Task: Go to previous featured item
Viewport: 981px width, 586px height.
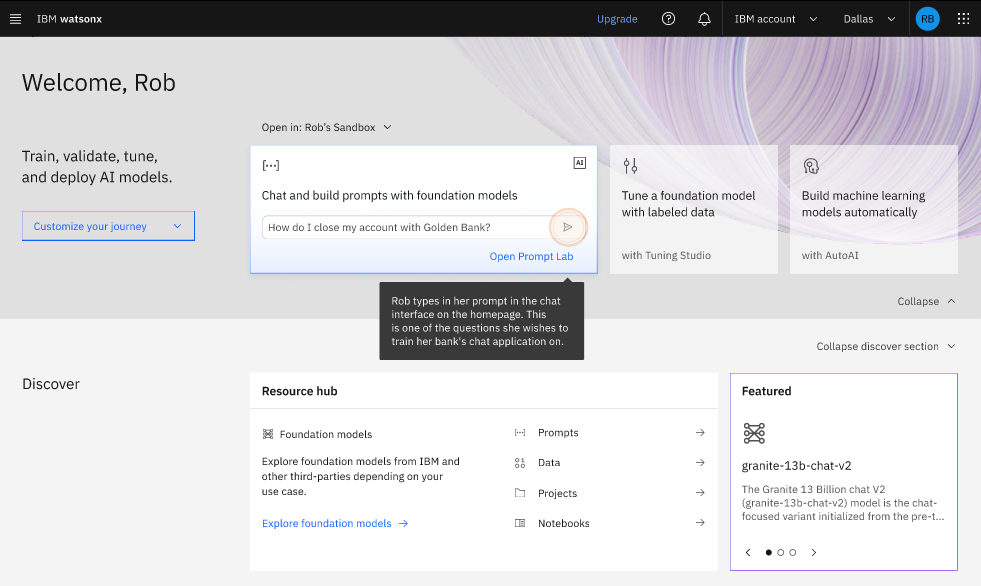Action: [x=748, y=552]
